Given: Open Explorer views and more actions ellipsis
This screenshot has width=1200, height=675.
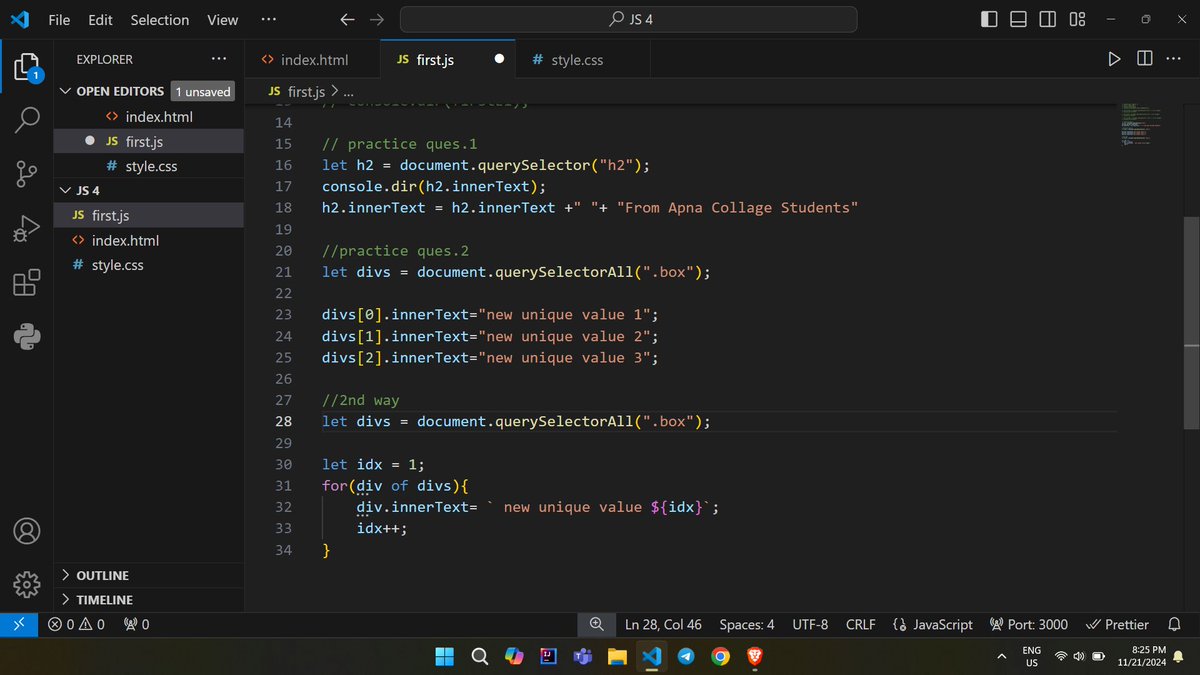Looking at the screenshot, I should click(x=219, y=59).
